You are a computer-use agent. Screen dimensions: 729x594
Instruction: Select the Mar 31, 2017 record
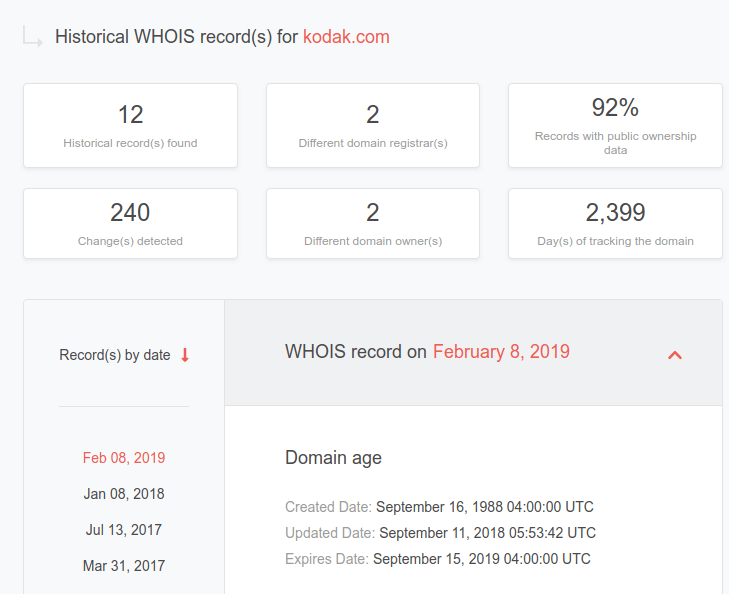pyautogui.click(x=124, y=566)
